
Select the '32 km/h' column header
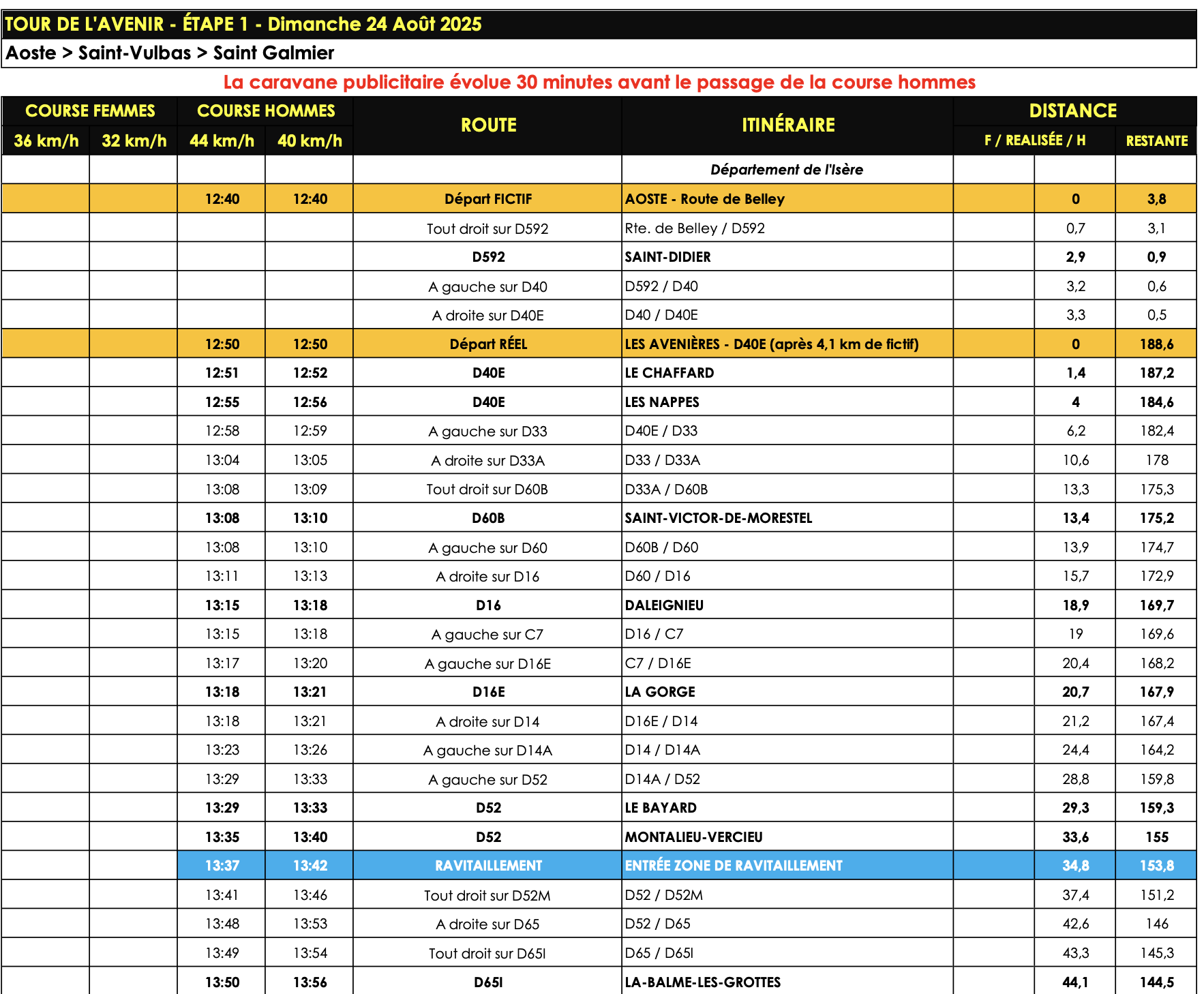(134, 141)
